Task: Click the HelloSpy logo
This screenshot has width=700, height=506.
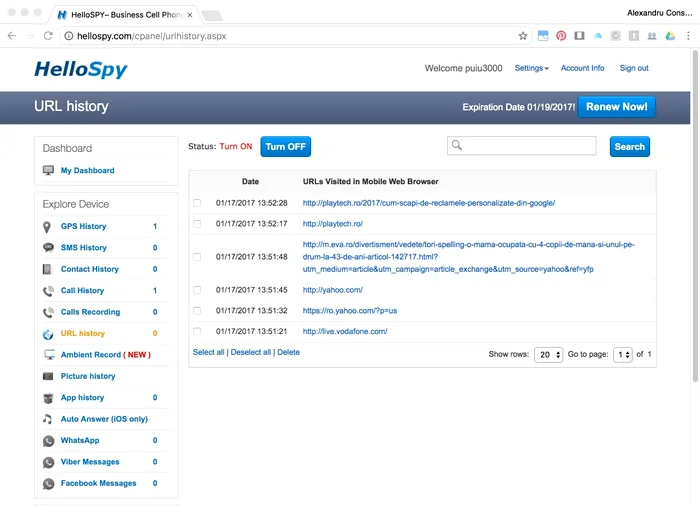Action: [81, 69]
